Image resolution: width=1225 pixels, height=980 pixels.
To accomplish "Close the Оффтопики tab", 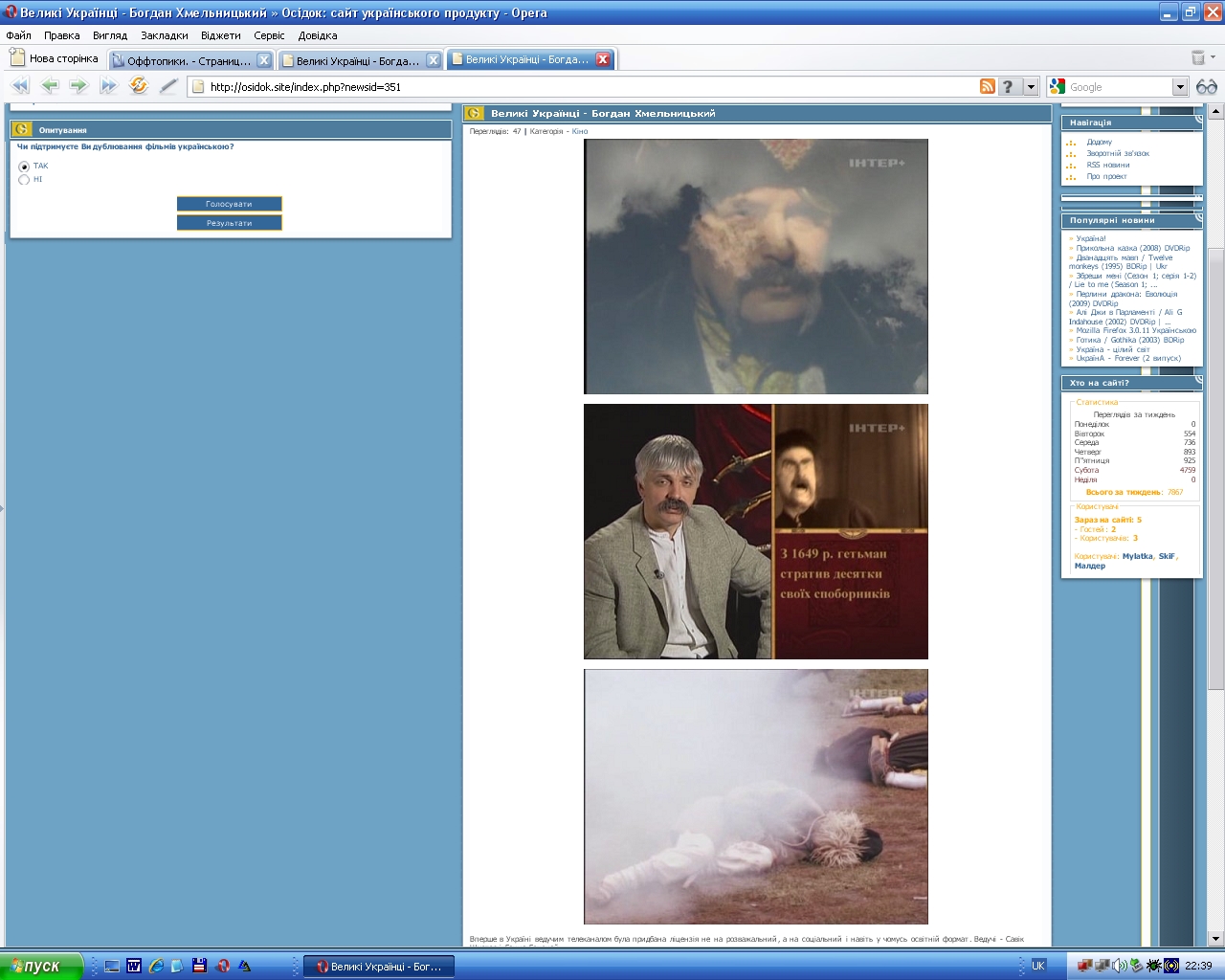I will [x=264, y=60].
